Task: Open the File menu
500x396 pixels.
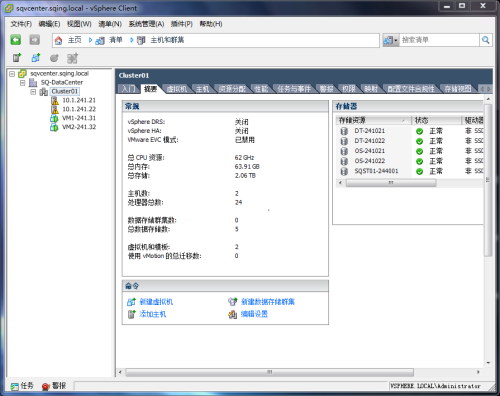Action: pos(21,24)
